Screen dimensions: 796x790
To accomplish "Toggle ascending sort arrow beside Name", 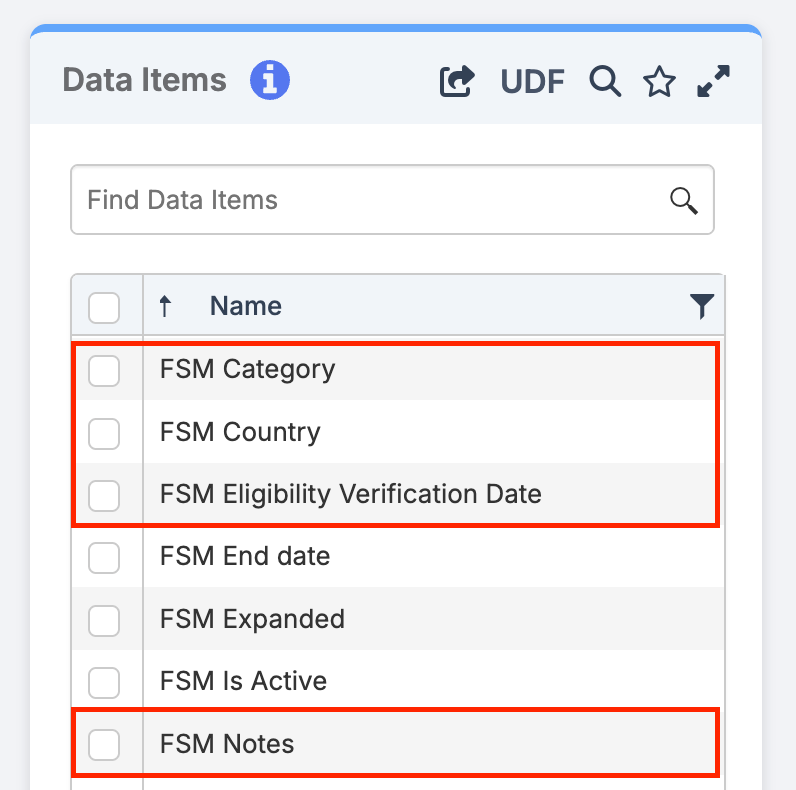I will click(x=165, y=306).
